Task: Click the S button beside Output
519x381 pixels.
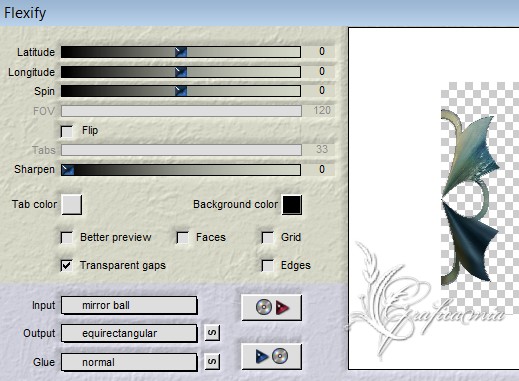Action: 212,333
